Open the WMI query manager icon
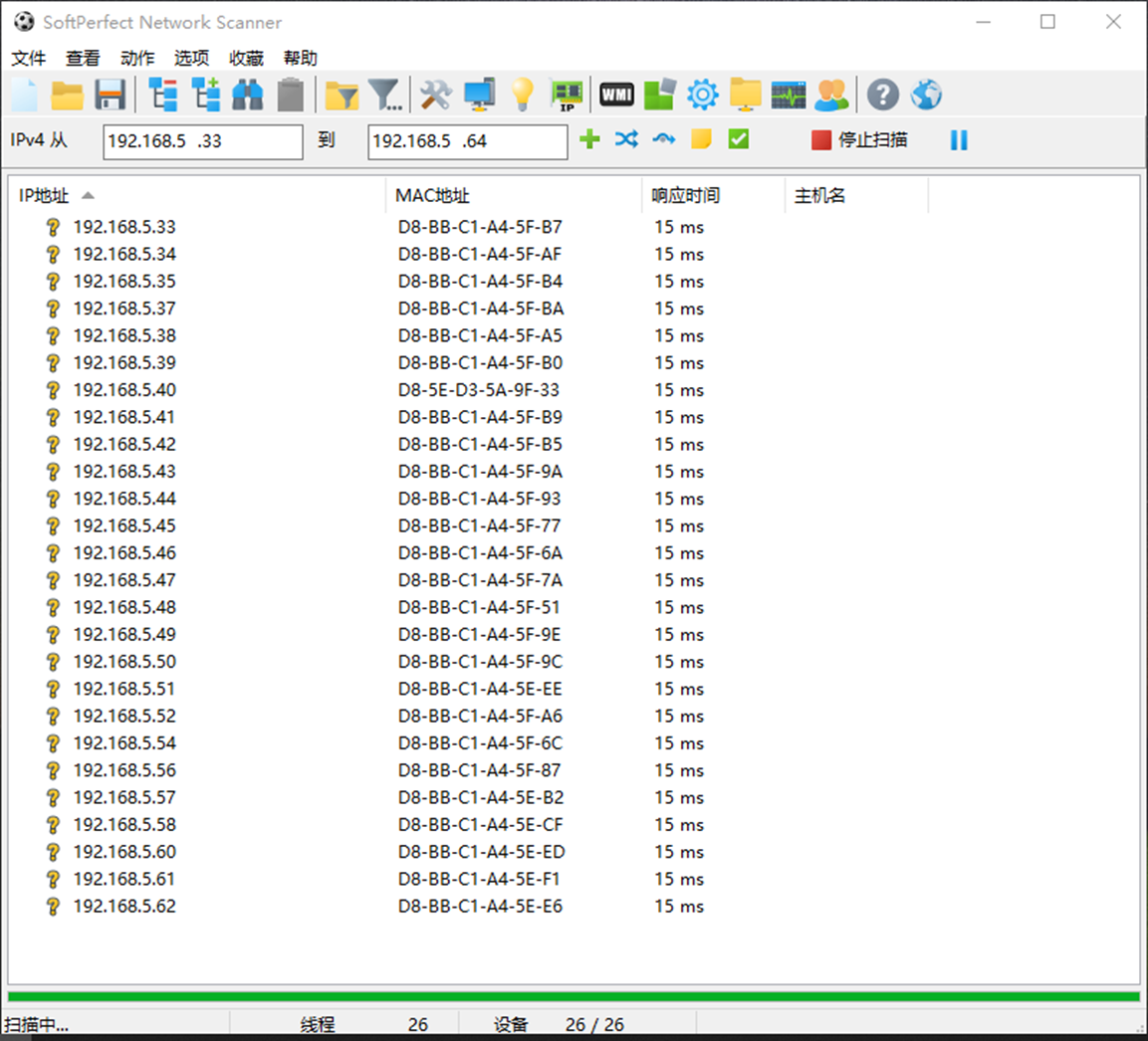 coord(616,95)
